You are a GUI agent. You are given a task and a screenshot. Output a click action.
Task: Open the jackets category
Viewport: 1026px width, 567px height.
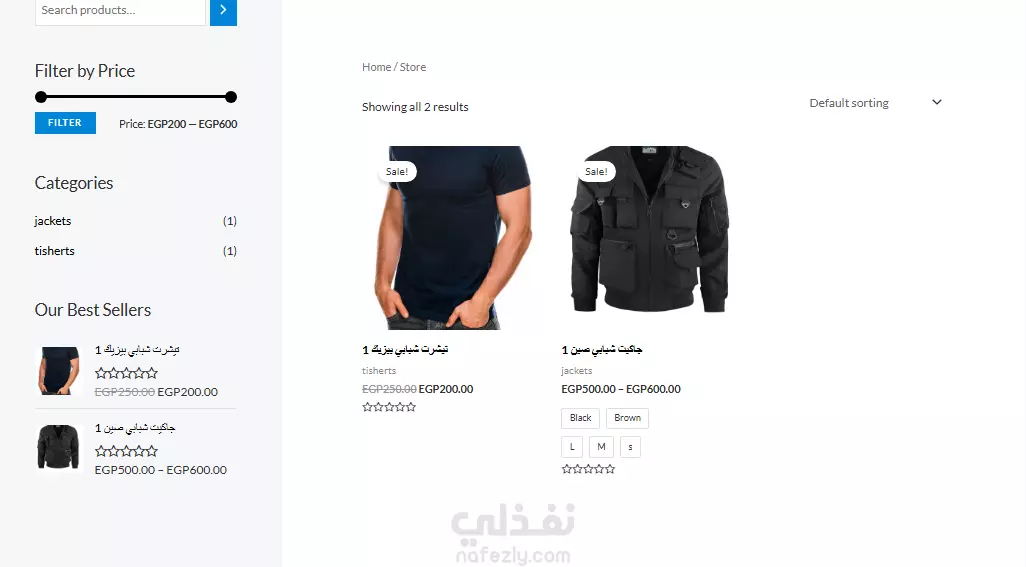(x=53, y=221)
